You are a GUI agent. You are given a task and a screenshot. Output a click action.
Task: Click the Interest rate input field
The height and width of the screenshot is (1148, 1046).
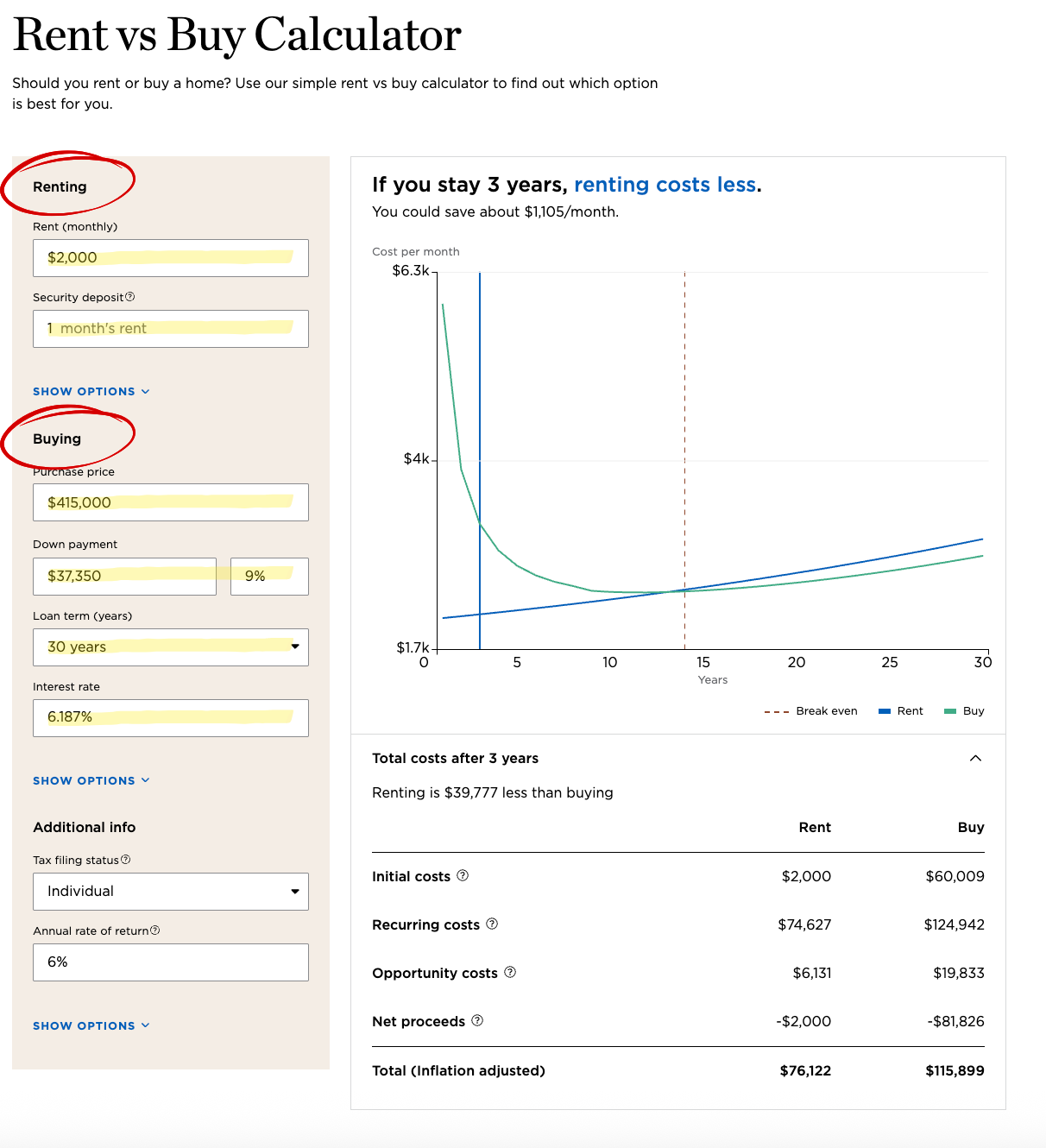click(171, 718)
